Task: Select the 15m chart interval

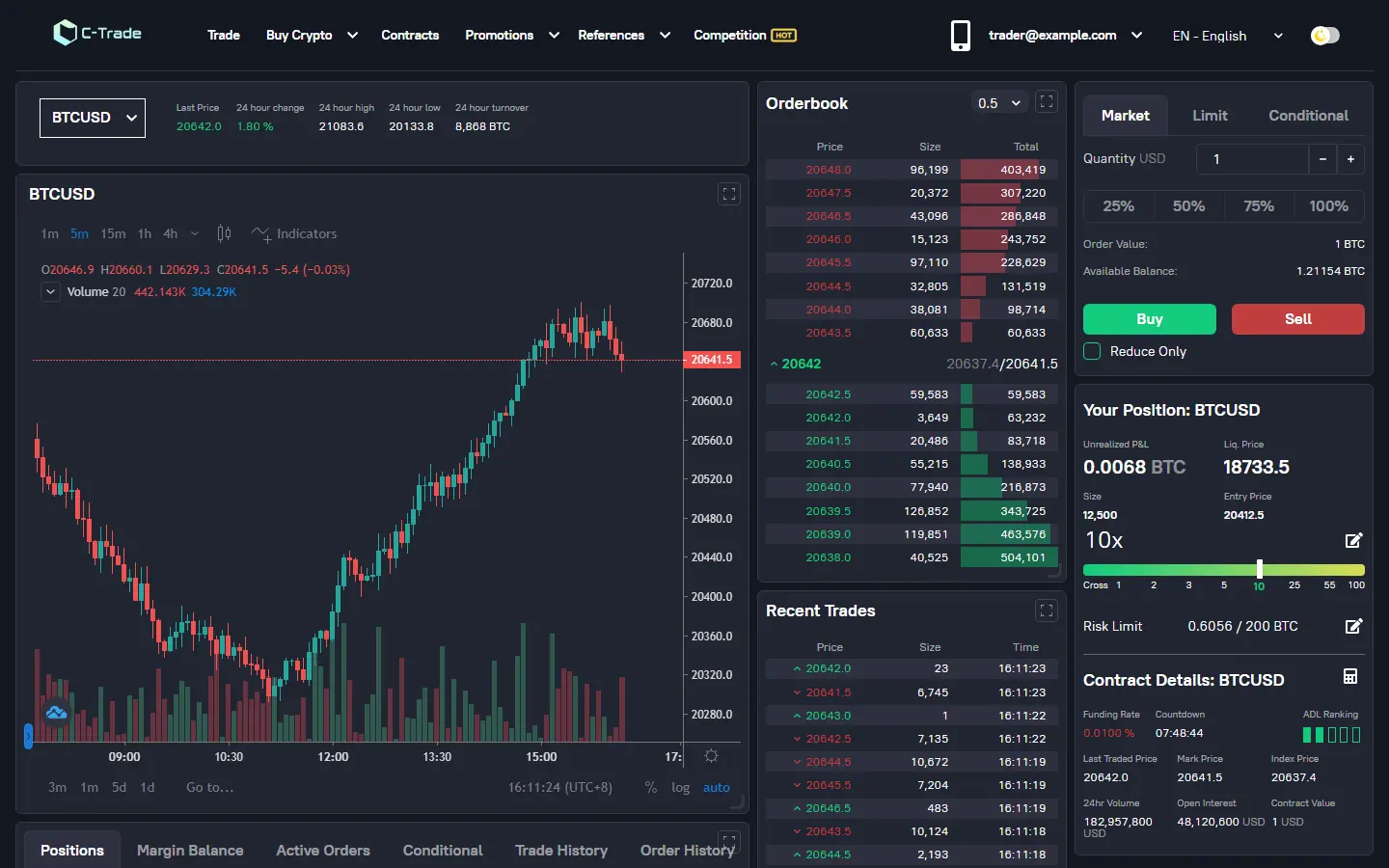Action: pos(113,233)
